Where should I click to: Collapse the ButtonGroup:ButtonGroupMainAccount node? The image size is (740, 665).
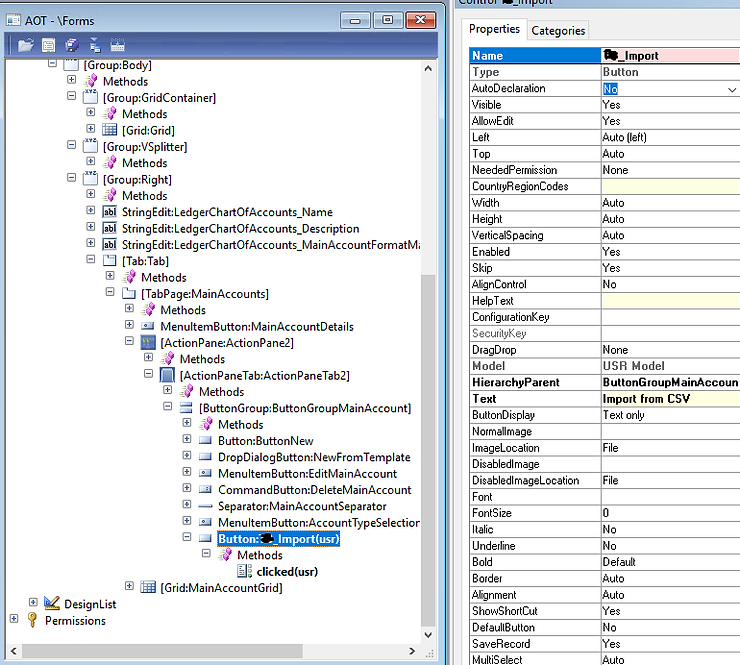pyautogui.click(x=168, y=406)
